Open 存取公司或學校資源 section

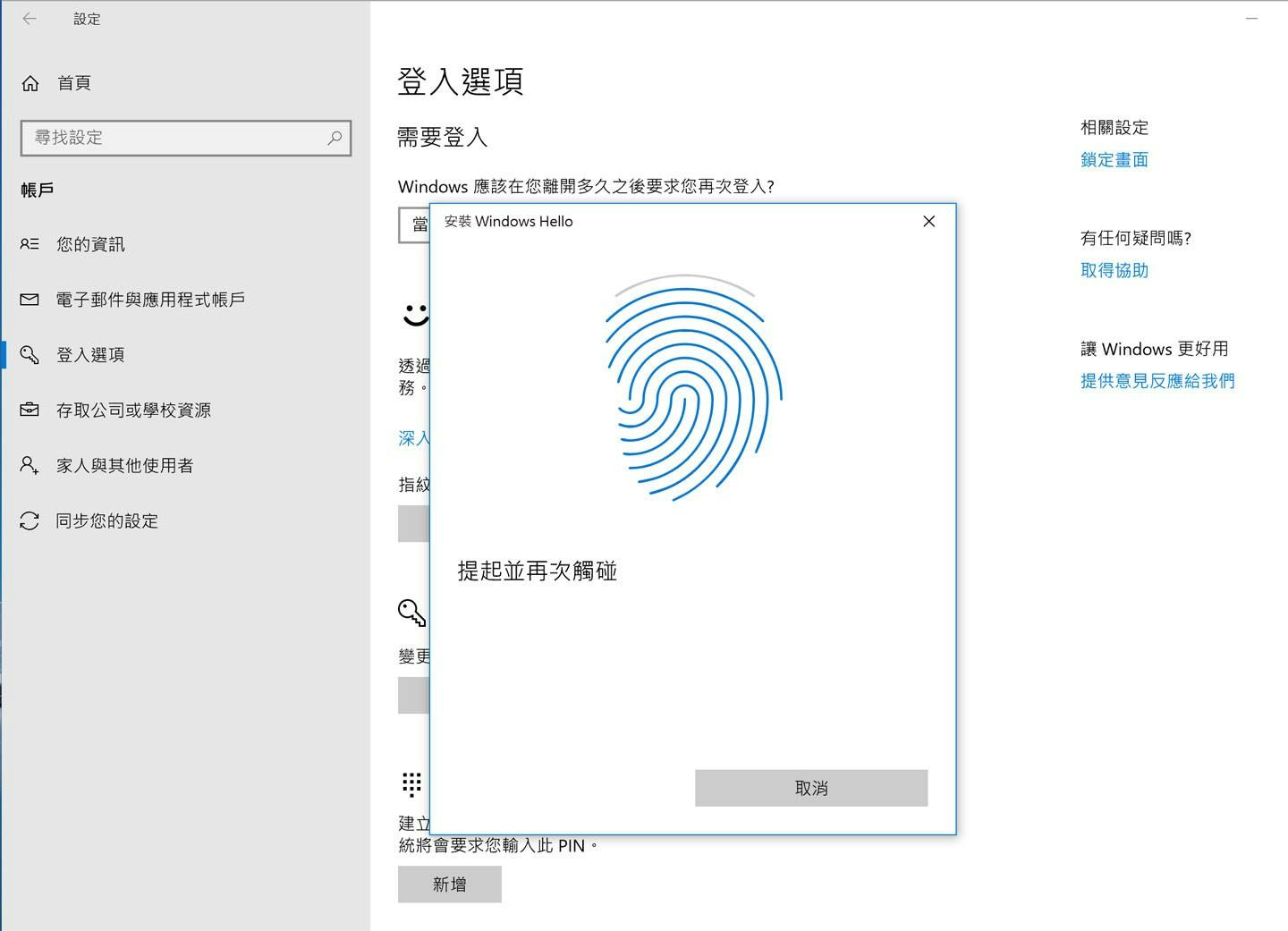133,410
